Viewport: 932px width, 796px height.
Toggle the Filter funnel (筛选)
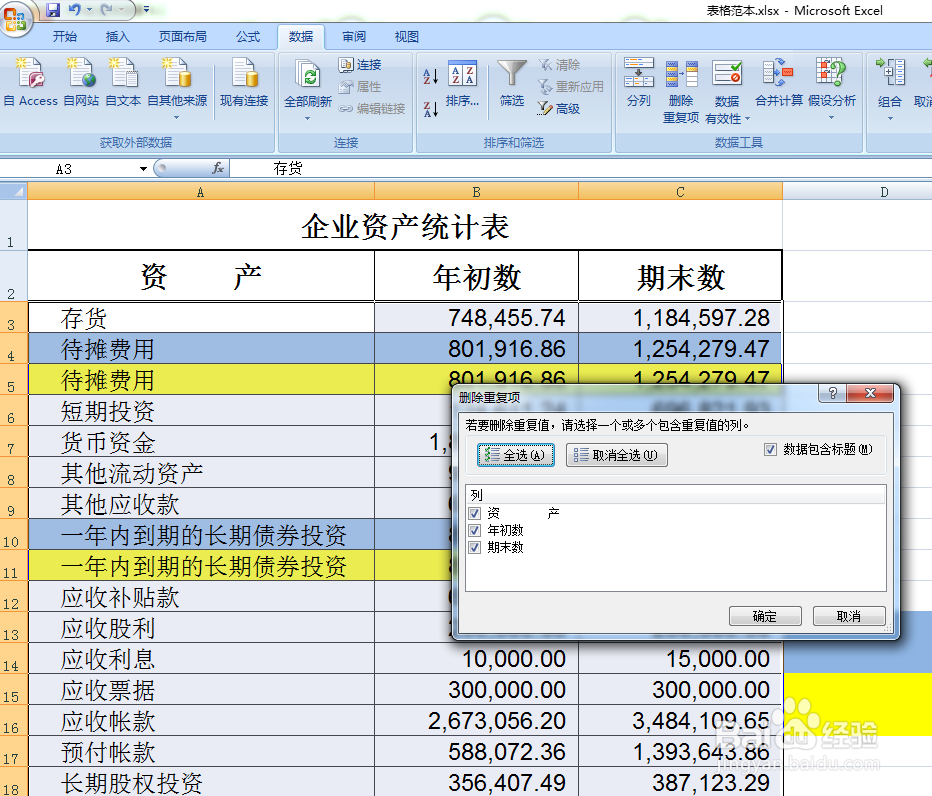512,83
